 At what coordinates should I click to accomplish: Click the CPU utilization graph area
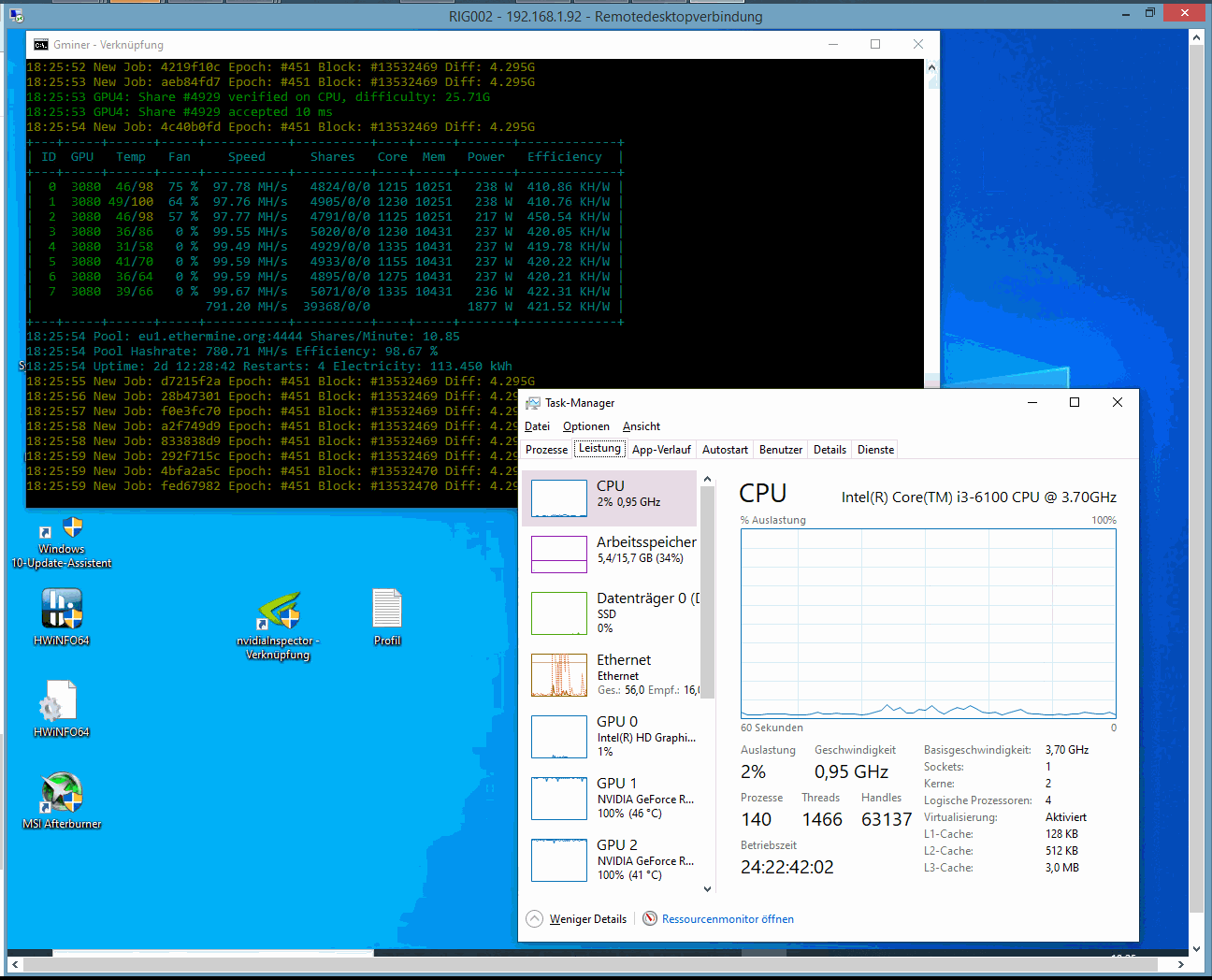pyautogui.click(x=928, y=624)
